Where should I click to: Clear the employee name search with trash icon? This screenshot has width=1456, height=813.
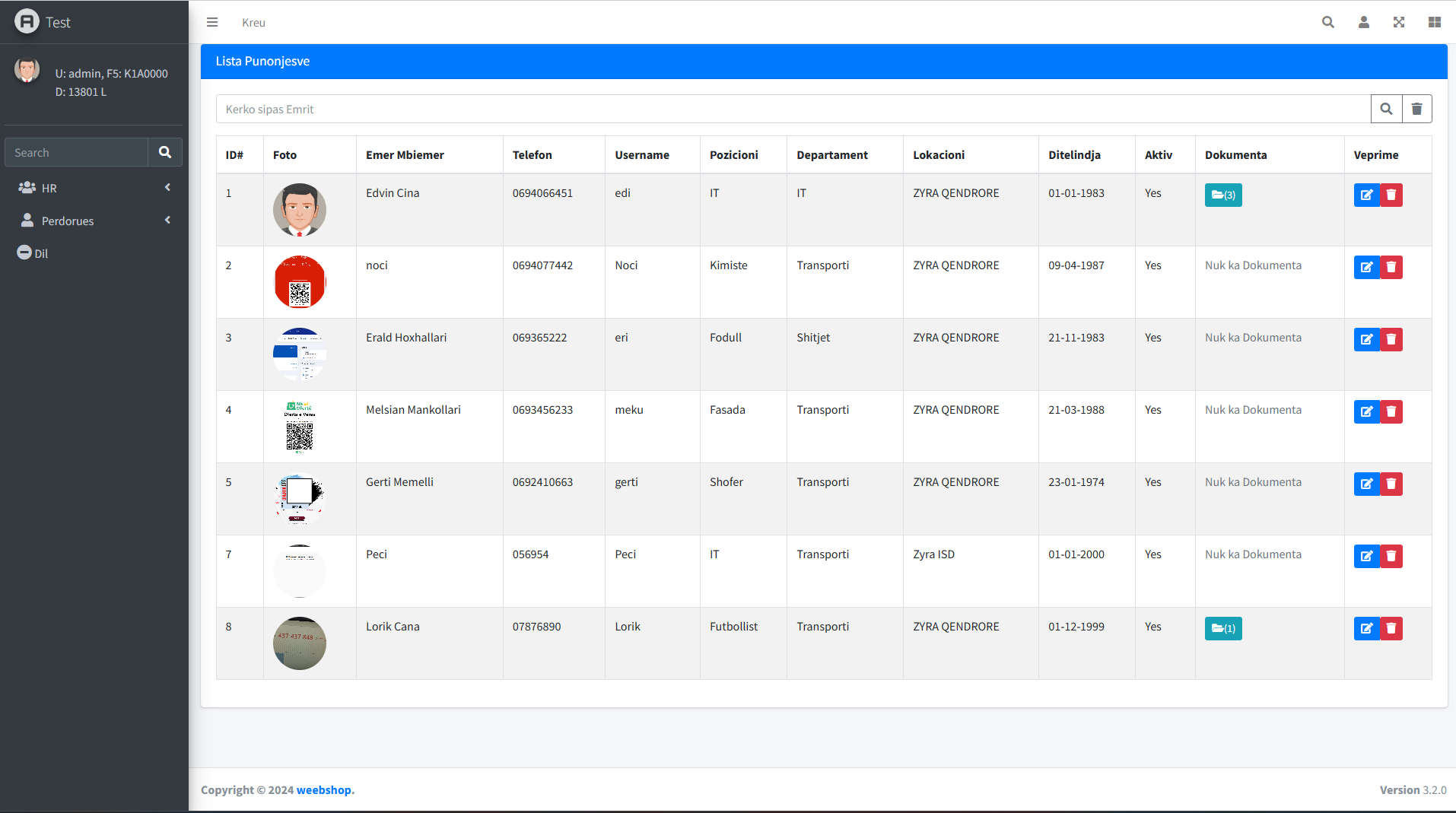[1416, 109]
